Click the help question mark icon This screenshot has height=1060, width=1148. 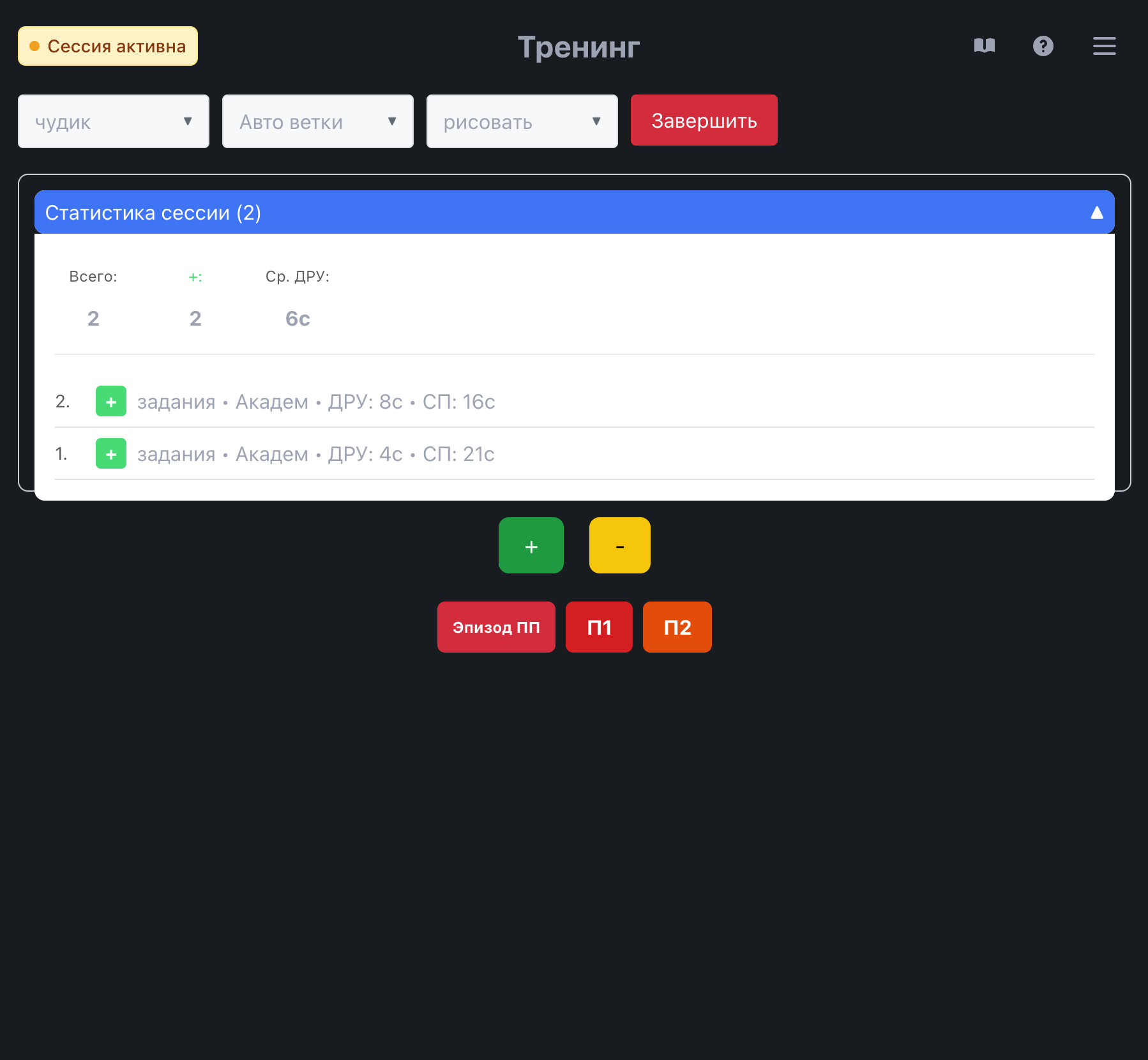point(1043,46)
